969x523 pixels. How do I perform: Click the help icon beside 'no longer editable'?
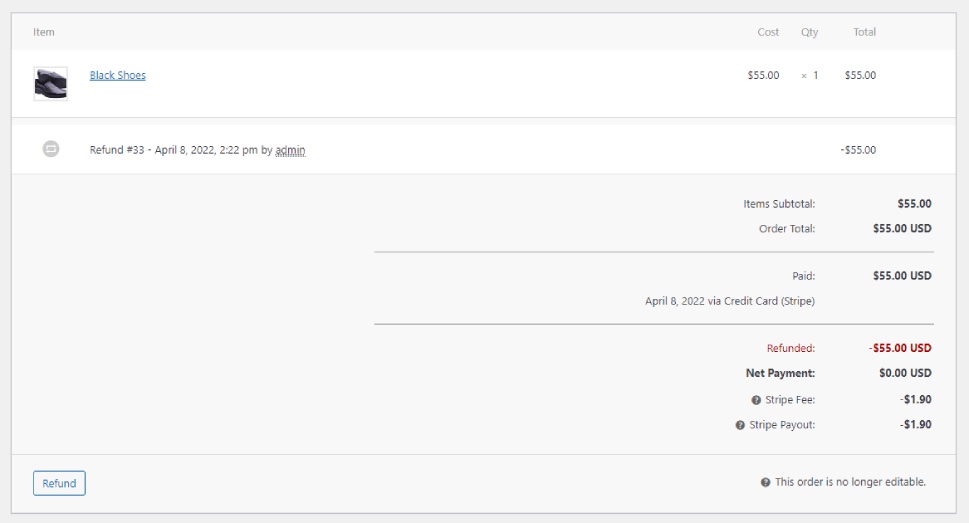pos(765,482)
